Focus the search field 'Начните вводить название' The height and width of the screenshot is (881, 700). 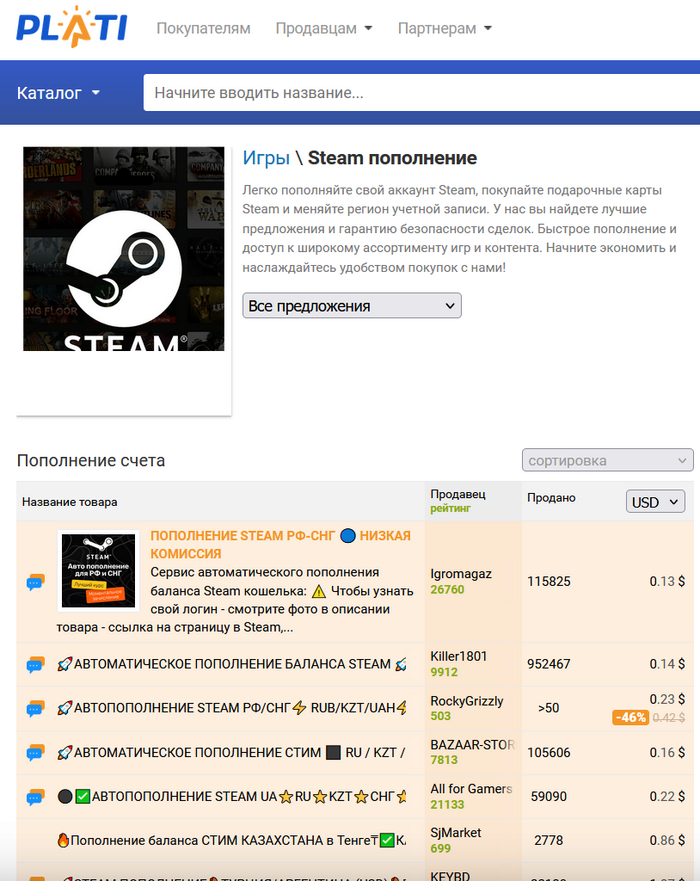(421, 93)
